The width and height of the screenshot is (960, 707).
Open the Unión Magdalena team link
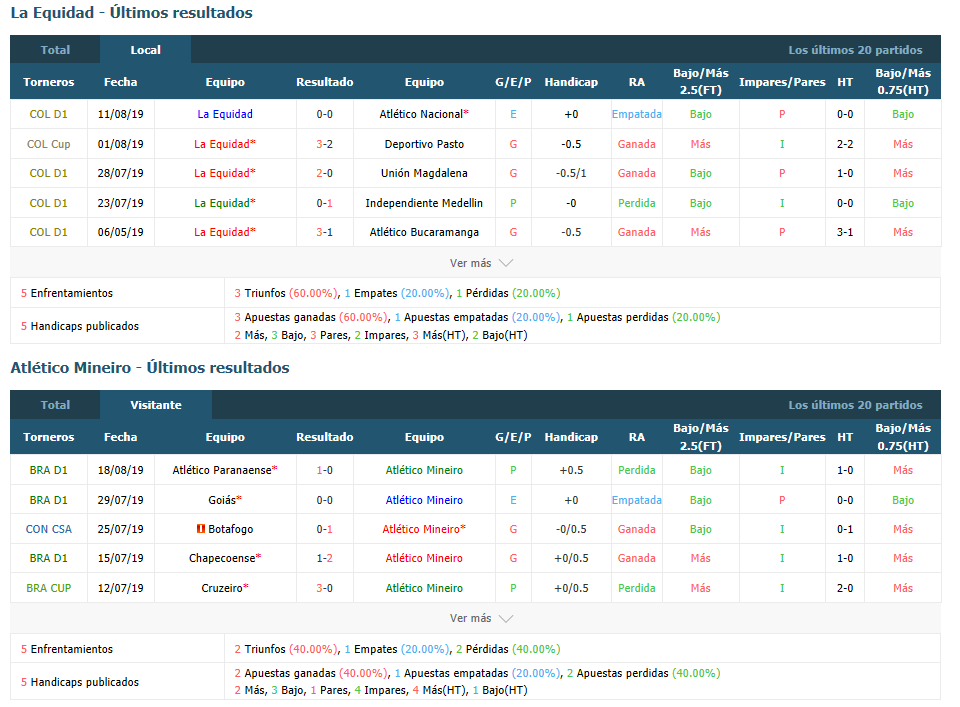tap(424, 173)
